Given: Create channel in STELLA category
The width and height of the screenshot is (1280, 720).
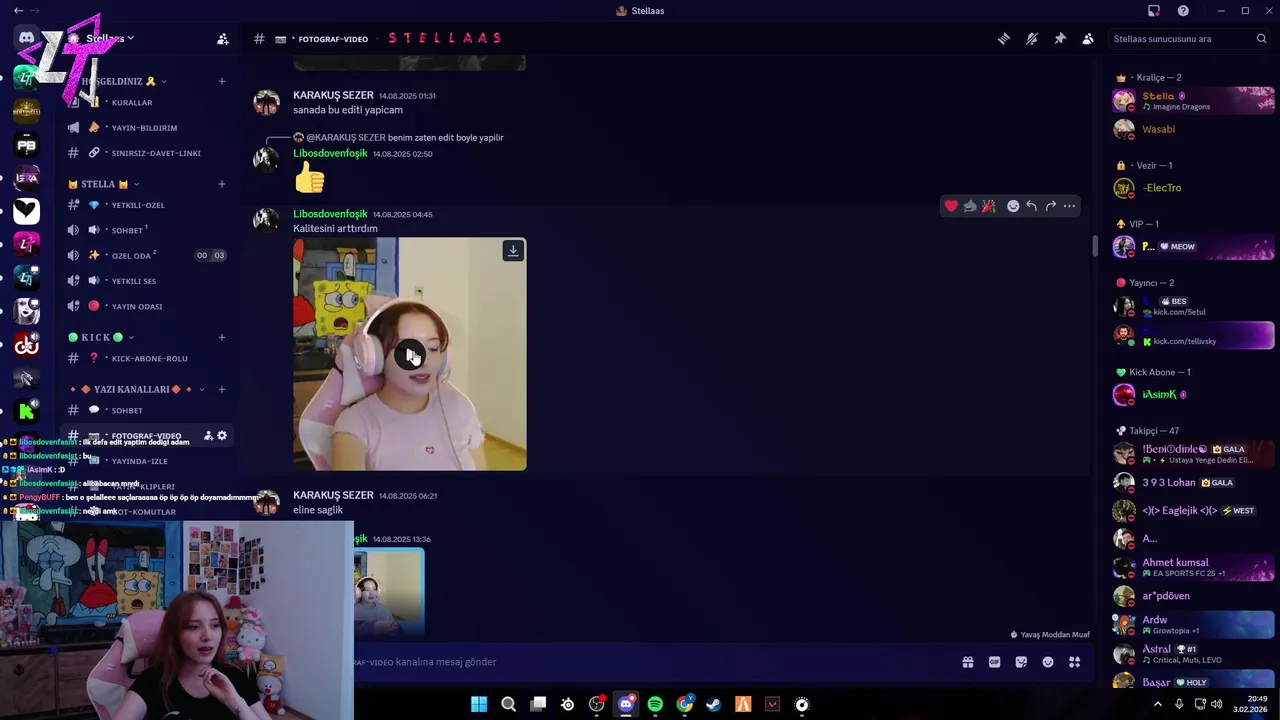Looking at the screenshot, I should [x=222, y=184].
